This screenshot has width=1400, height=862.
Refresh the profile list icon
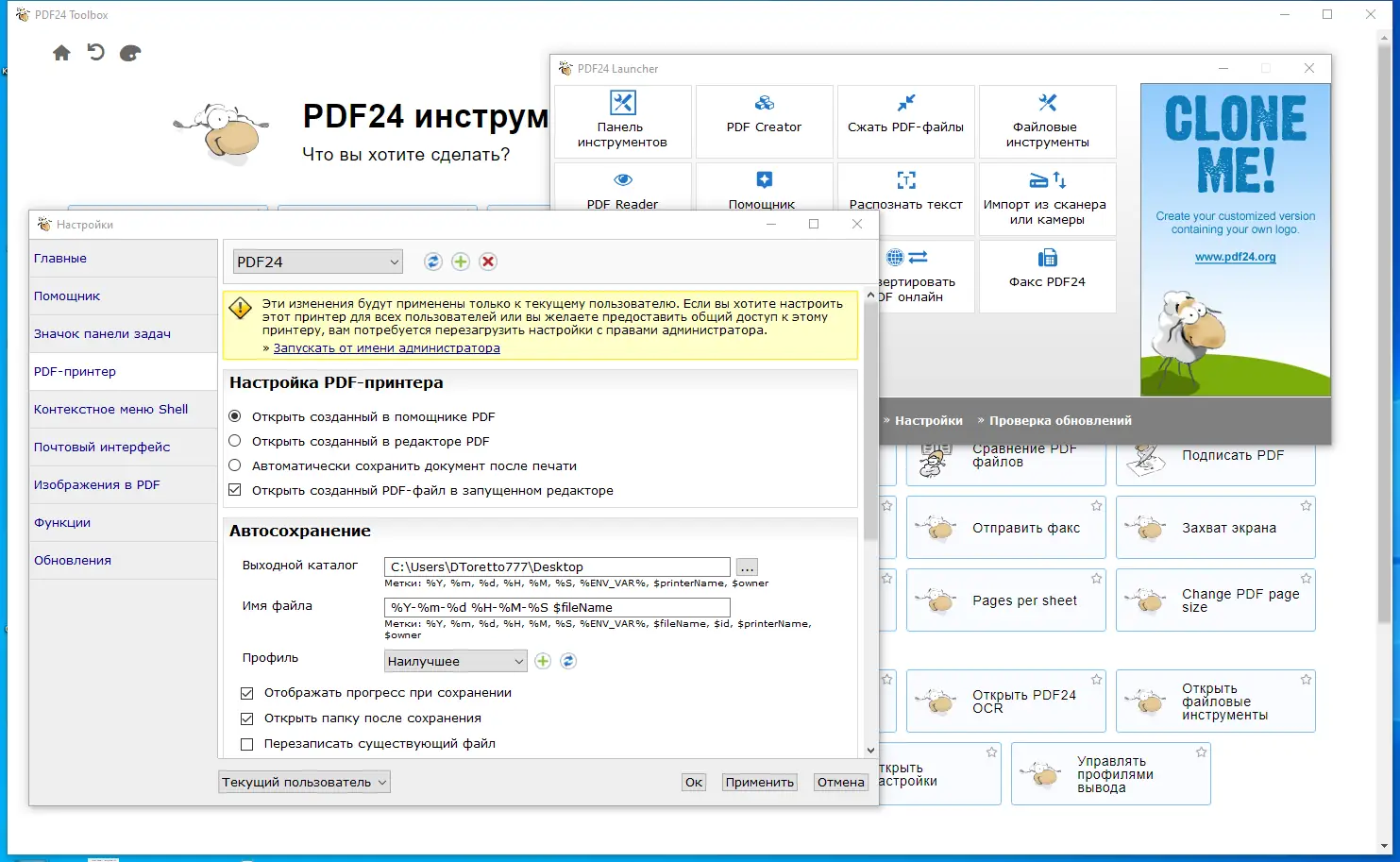(x=567, y=661)
